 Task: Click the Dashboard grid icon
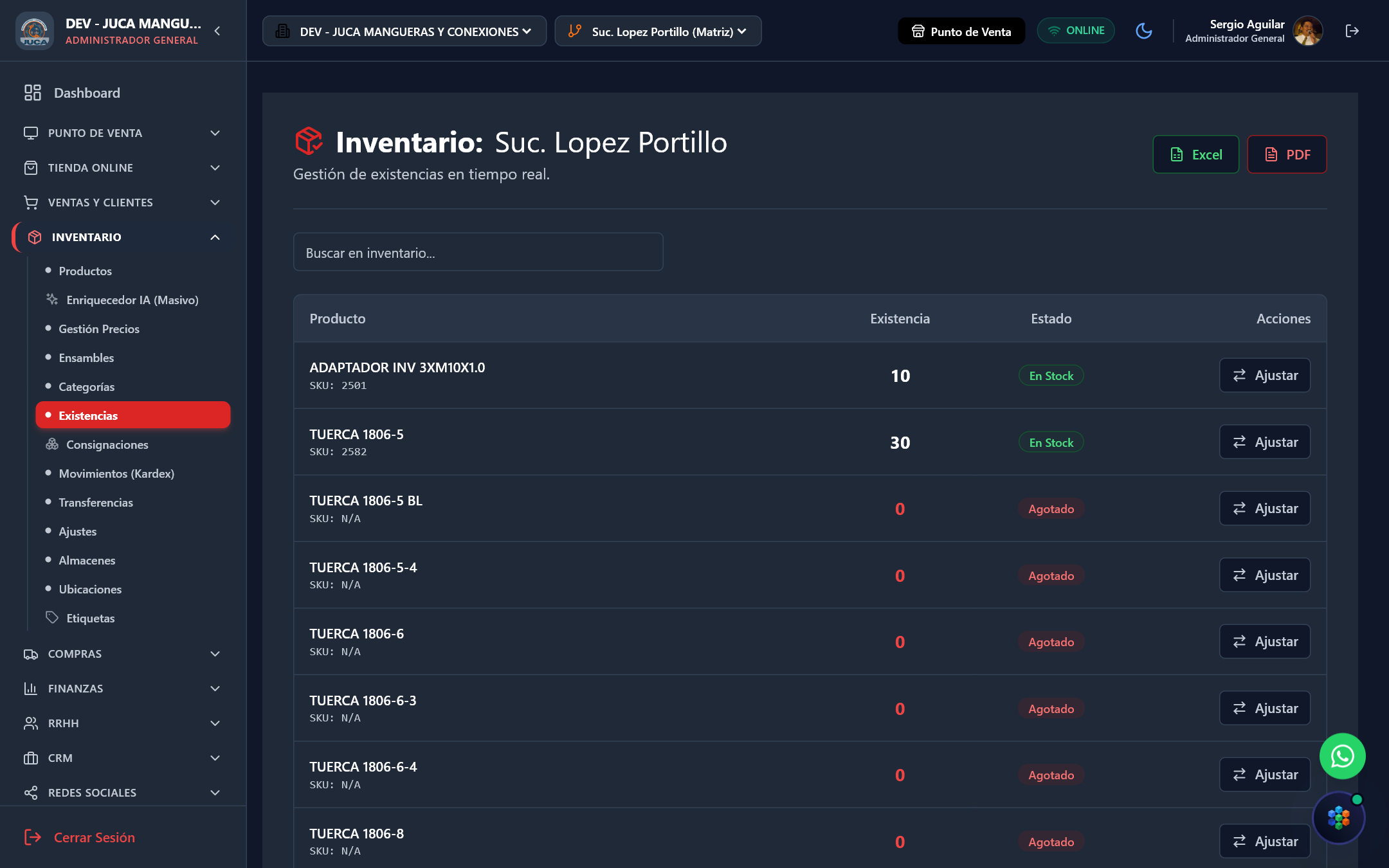tap(33, 93)
